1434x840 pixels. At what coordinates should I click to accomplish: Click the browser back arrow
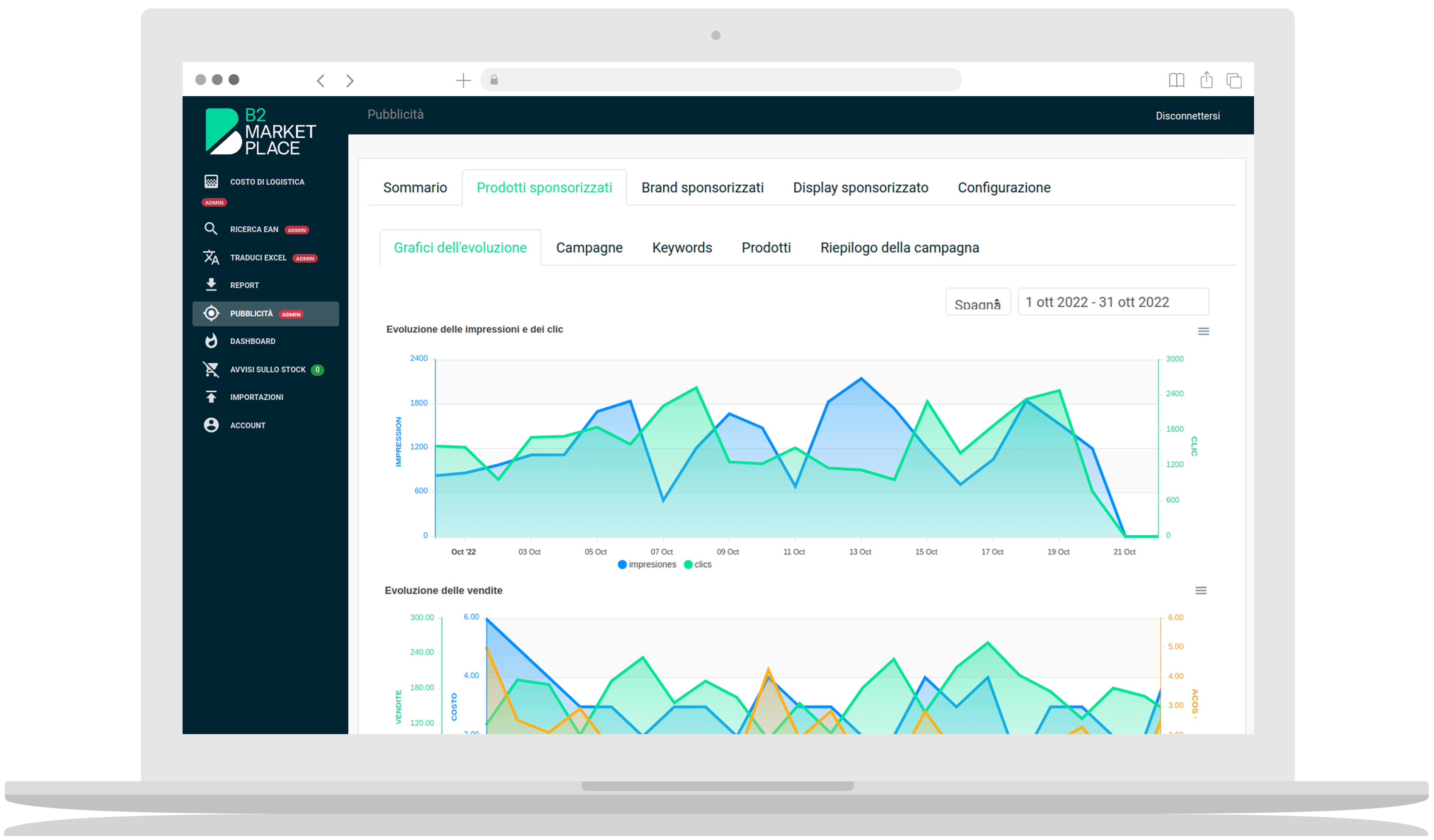[x=321, y=81]
